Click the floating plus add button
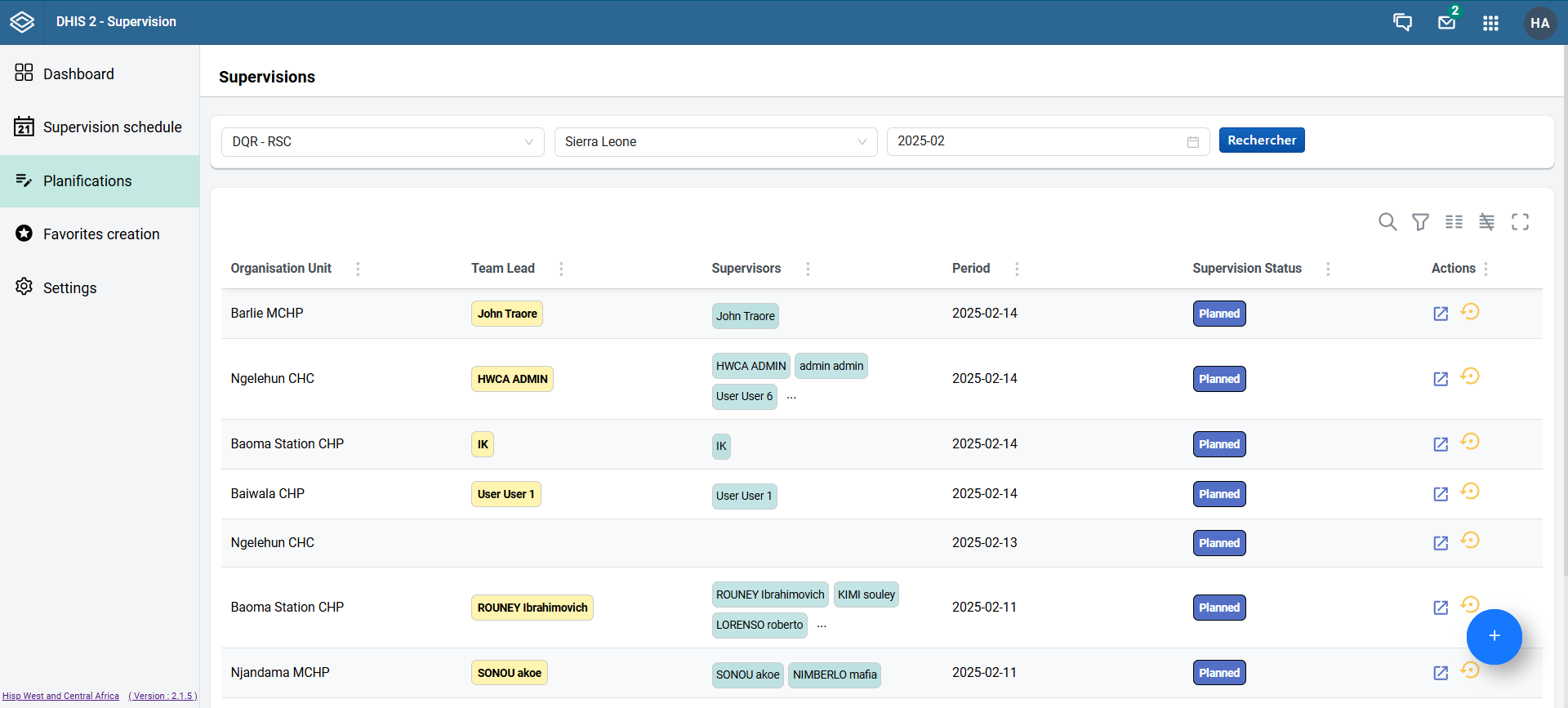The height and width of the screenshot is (708, 1568). tap(1494, 636)
